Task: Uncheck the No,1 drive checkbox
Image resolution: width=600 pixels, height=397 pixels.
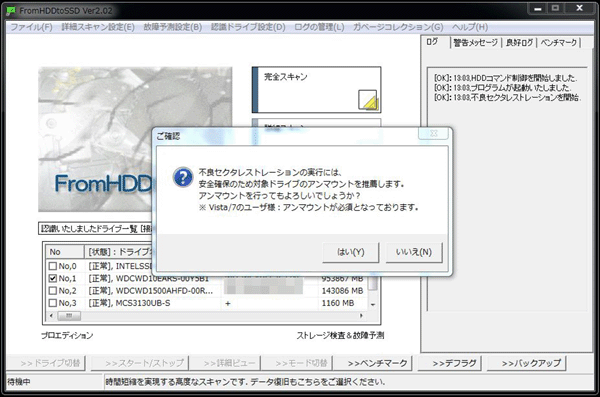Action: (53, 278)
